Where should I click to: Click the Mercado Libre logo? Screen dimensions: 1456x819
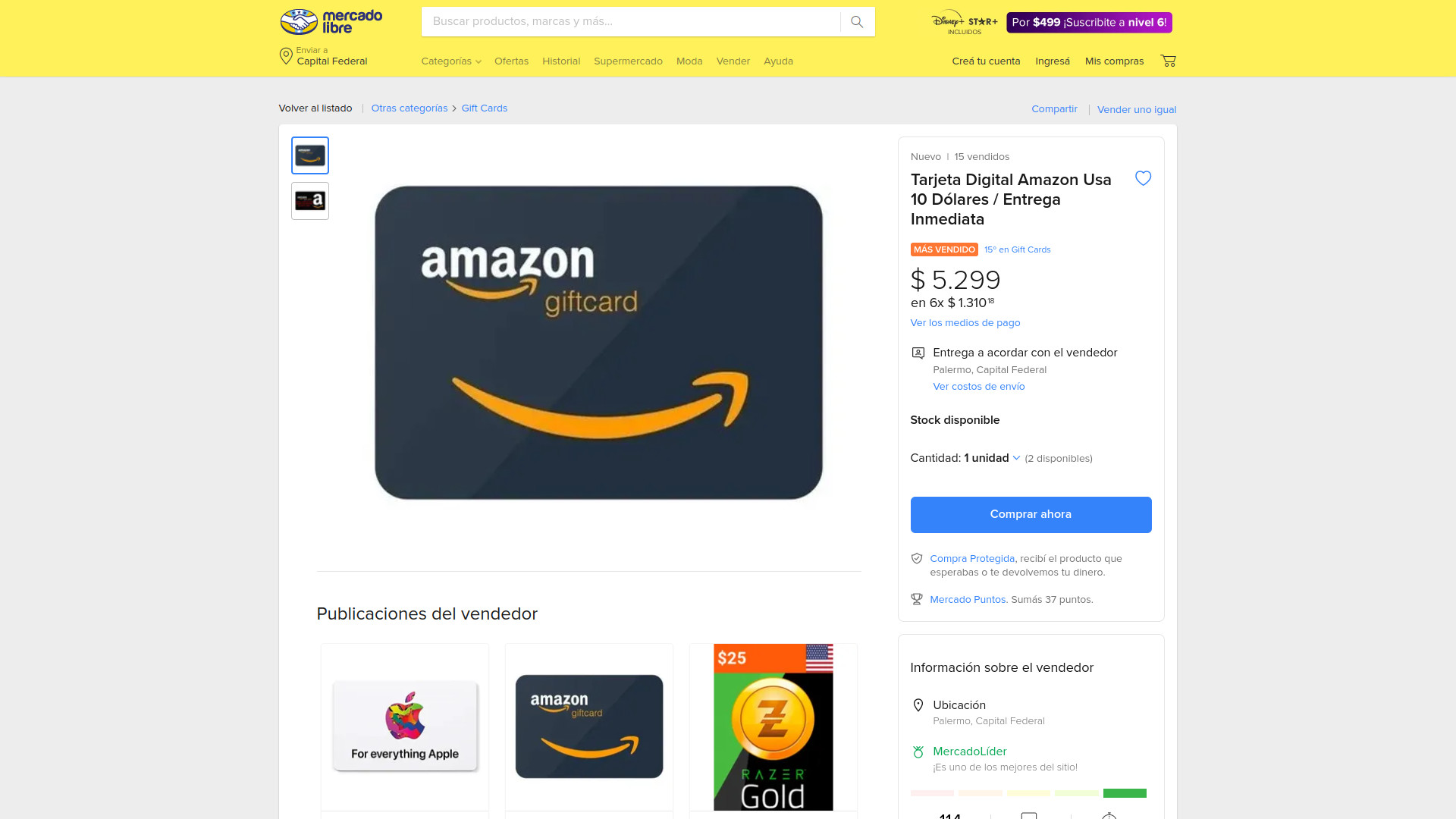point(331,22)
